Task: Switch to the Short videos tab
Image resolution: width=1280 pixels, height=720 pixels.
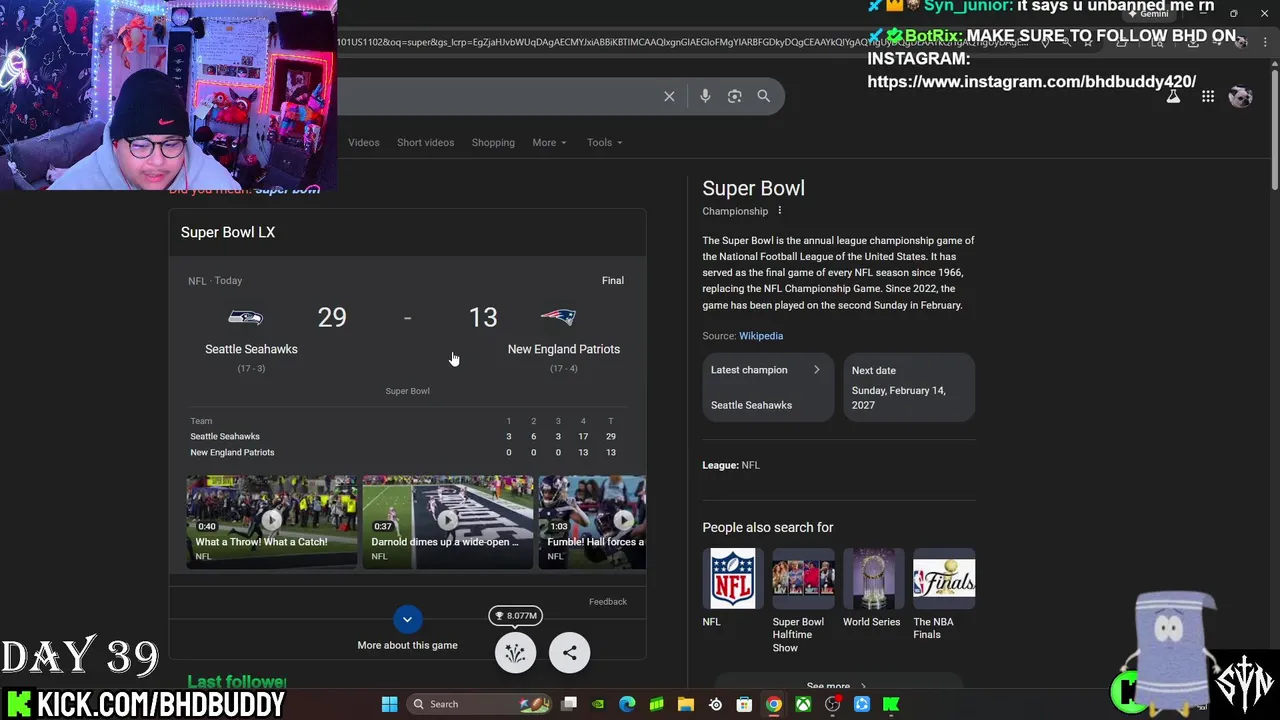Action: click(x=425, y=142)
